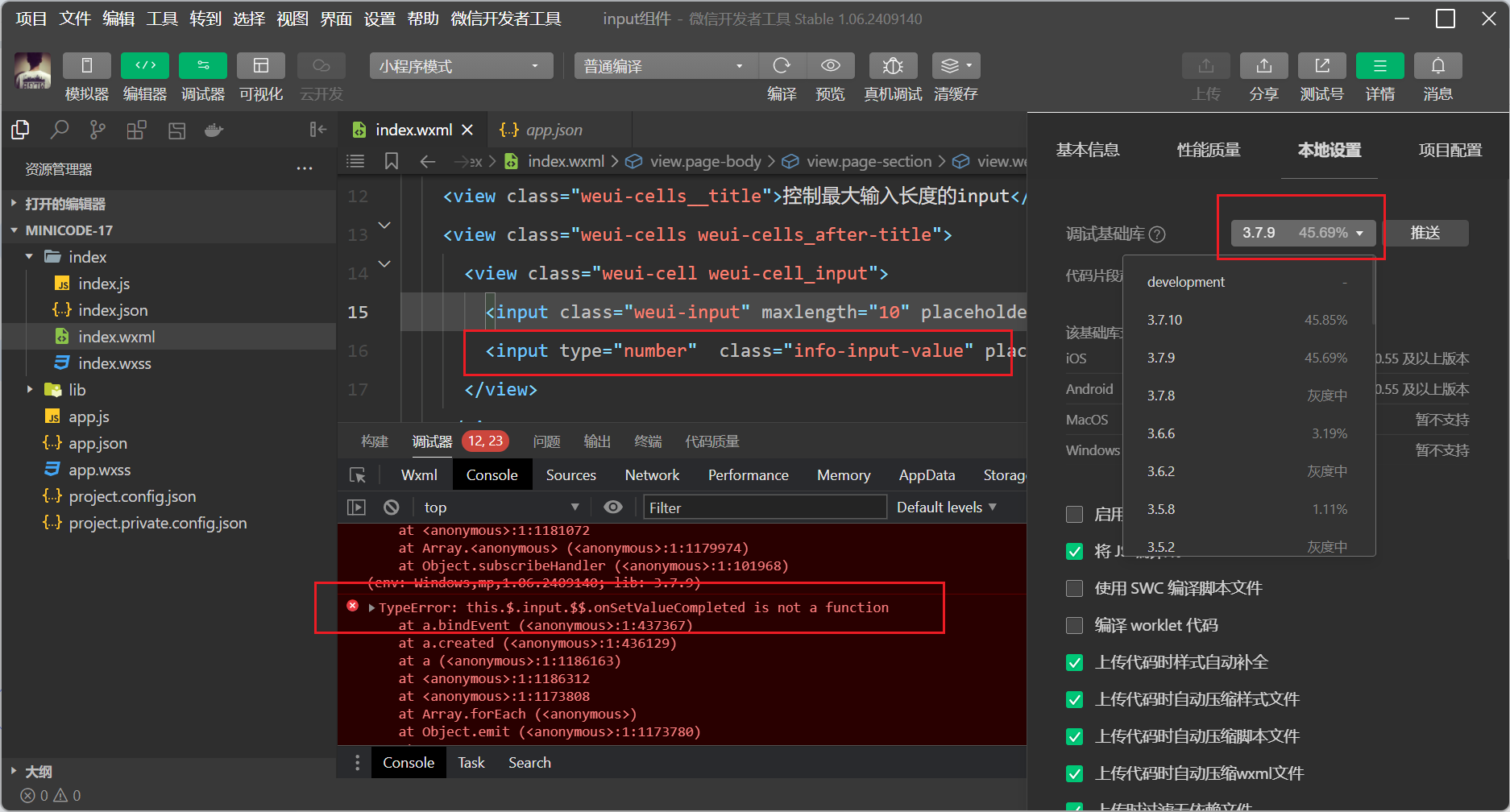Open the explorer files icon in sidebar
Screen dimensions: 1510x812
[20, 130]
